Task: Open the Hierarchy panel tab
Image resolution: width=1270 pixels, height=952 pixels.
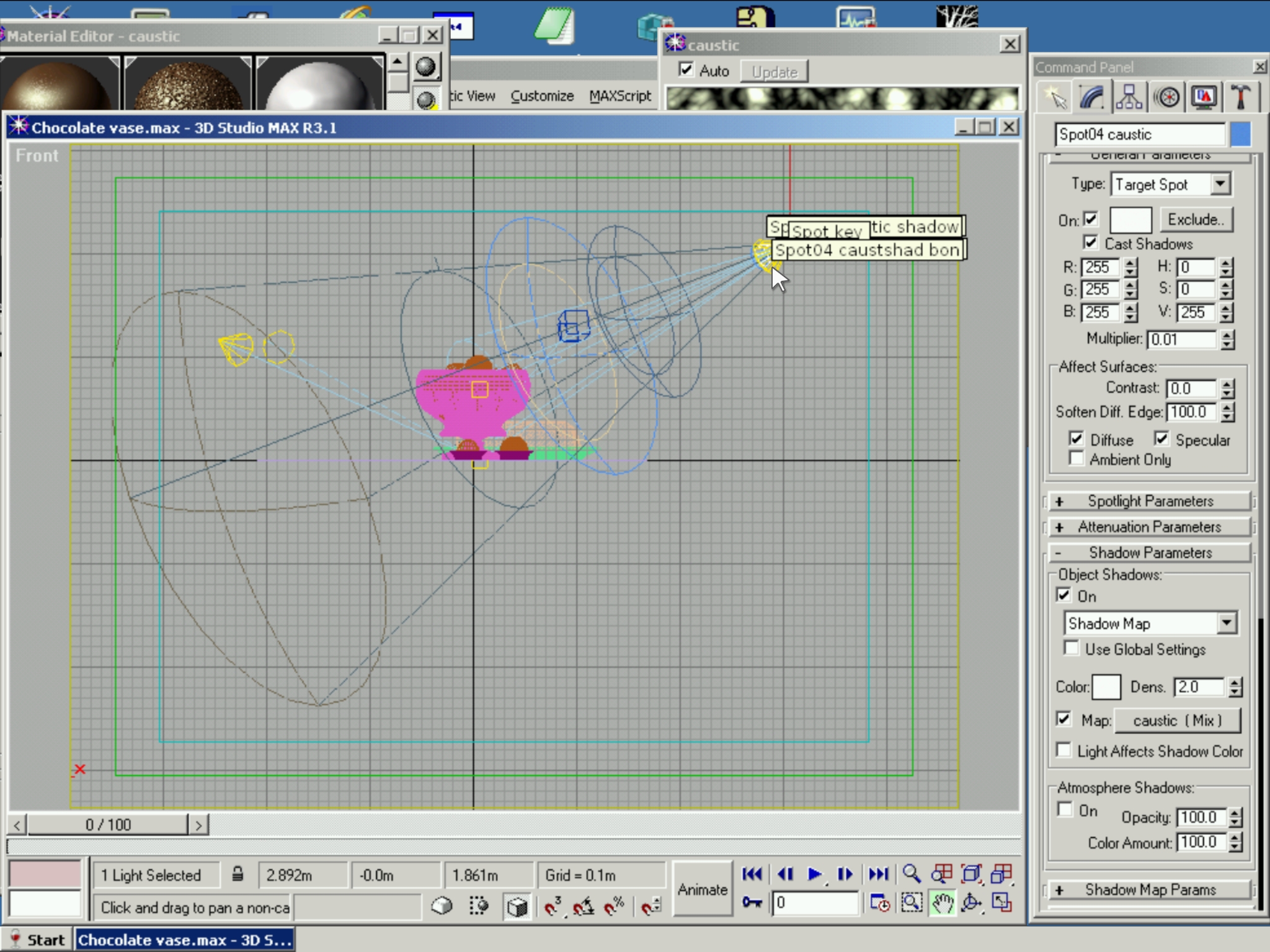Action: [1129, 97]
